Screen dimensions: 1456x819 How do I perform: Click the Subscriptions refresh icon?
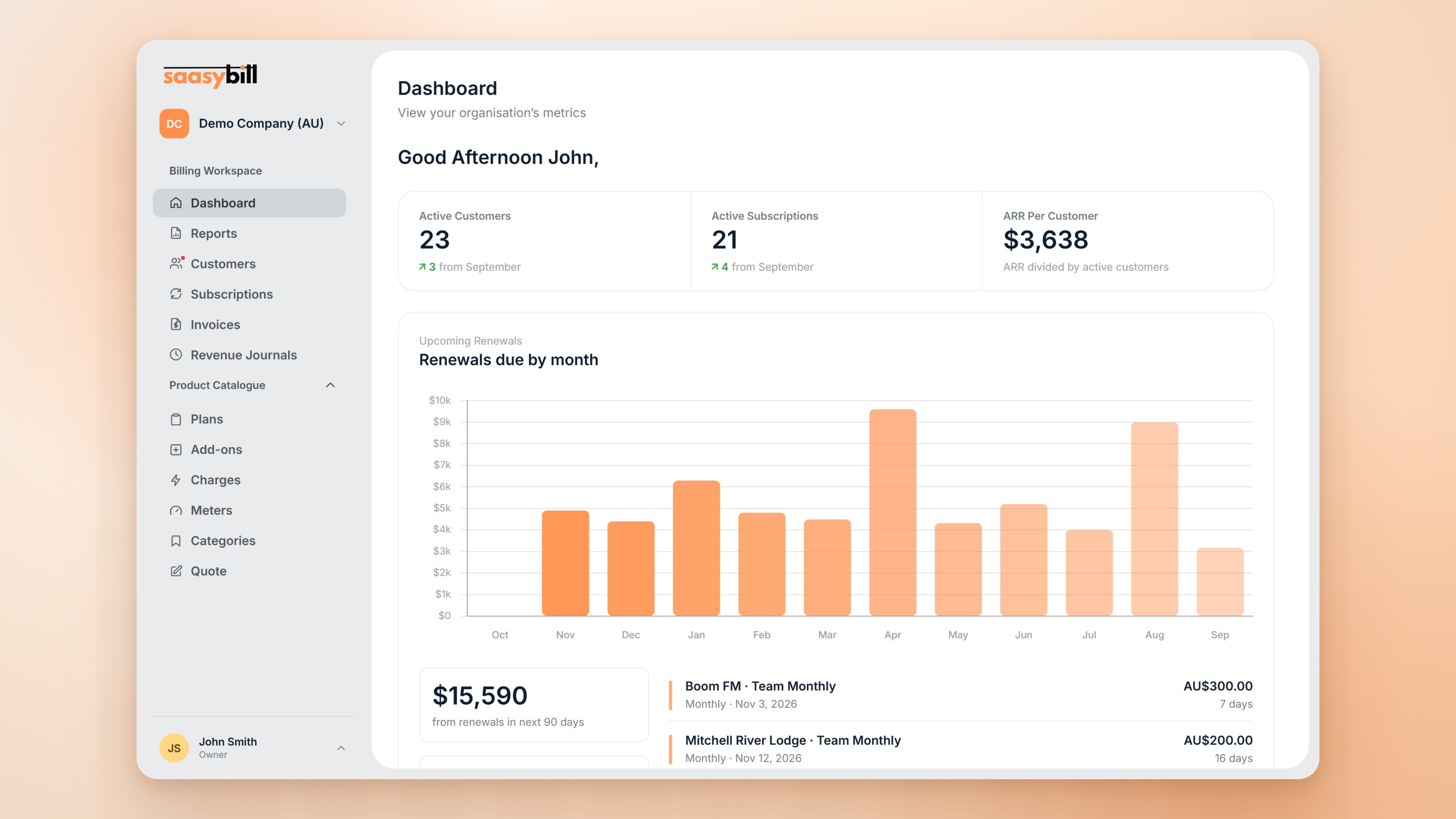pos(176,294)
